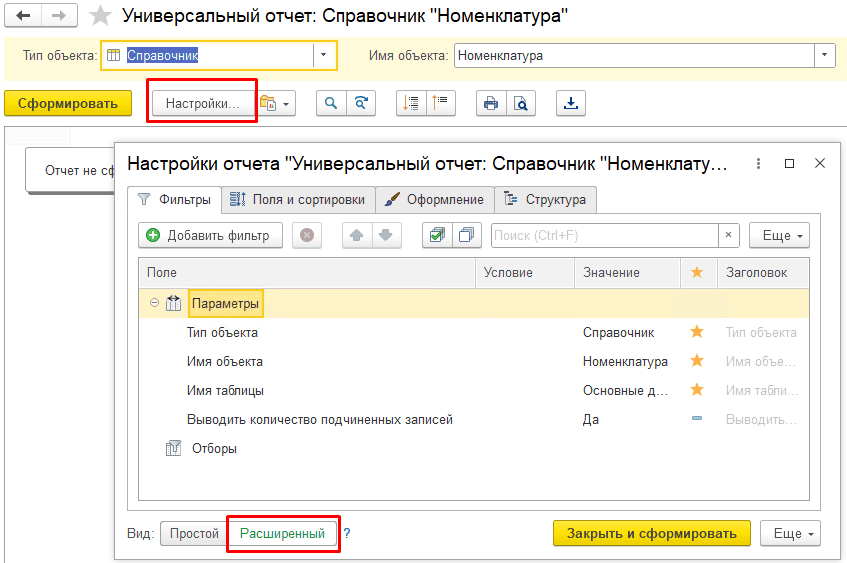Focus the Поиск (Ctrl+F) search field
Viewport: 847px width, 563px height.
604,235
